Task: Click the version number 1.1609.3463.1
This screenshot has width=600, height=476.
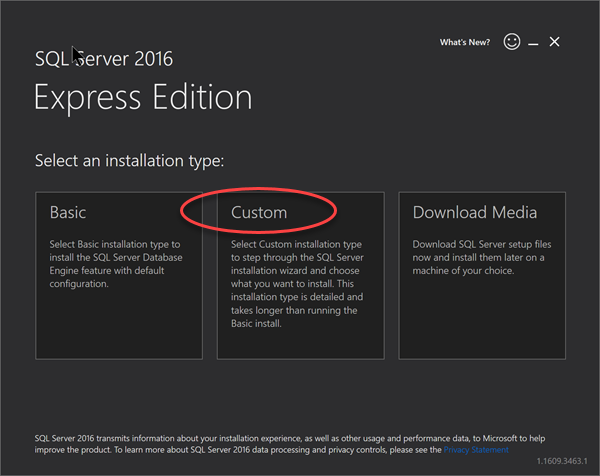Action: tap(562, 461)
